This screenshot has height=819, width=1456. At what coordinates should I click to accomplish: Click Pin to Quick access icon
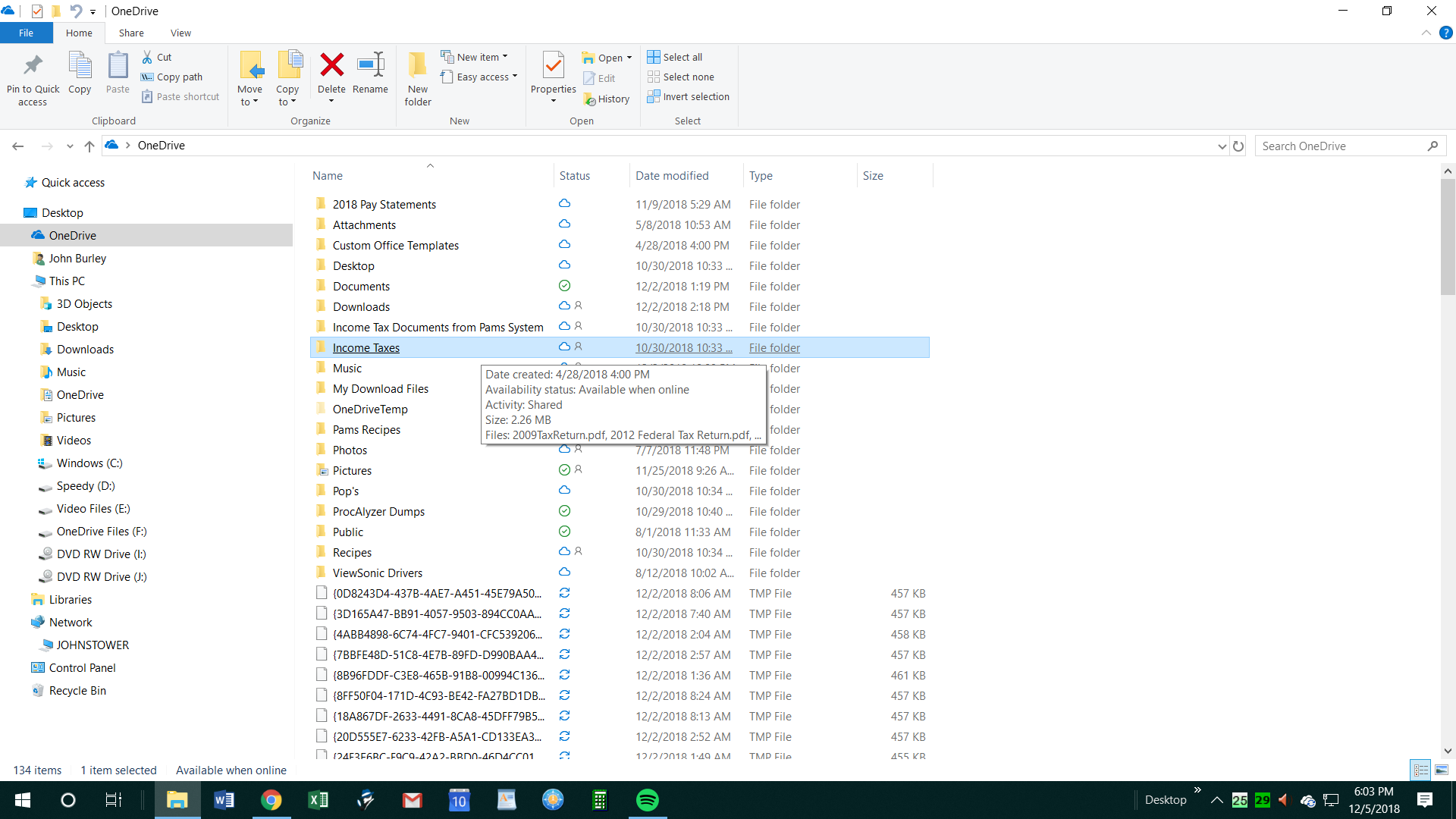tap(33, 66)
